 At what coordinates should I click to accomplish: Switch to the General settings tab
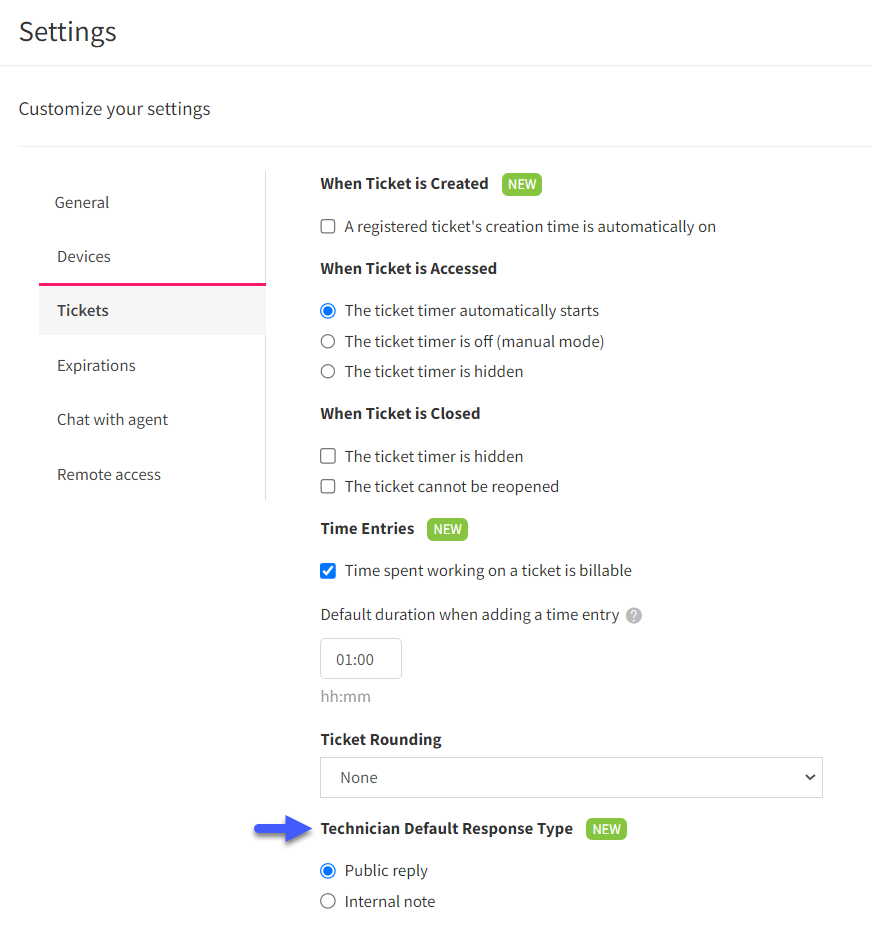tap(81, 202)
